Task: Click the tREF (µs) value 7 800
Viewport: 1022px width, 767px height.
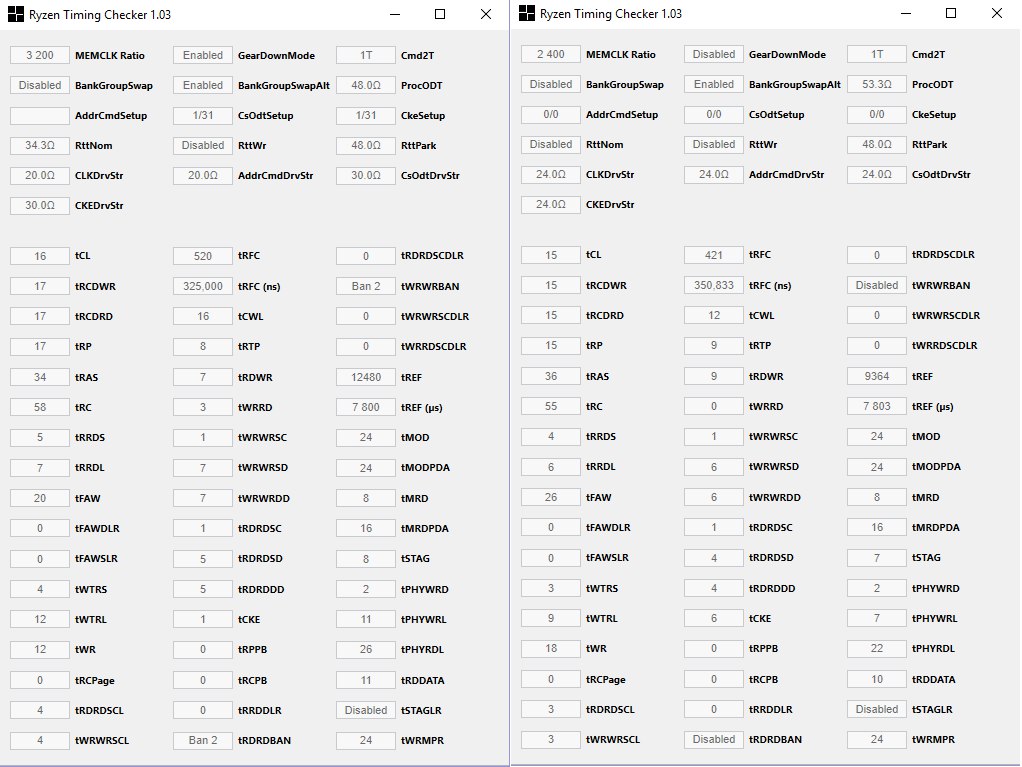Action: tap(366, 407)
